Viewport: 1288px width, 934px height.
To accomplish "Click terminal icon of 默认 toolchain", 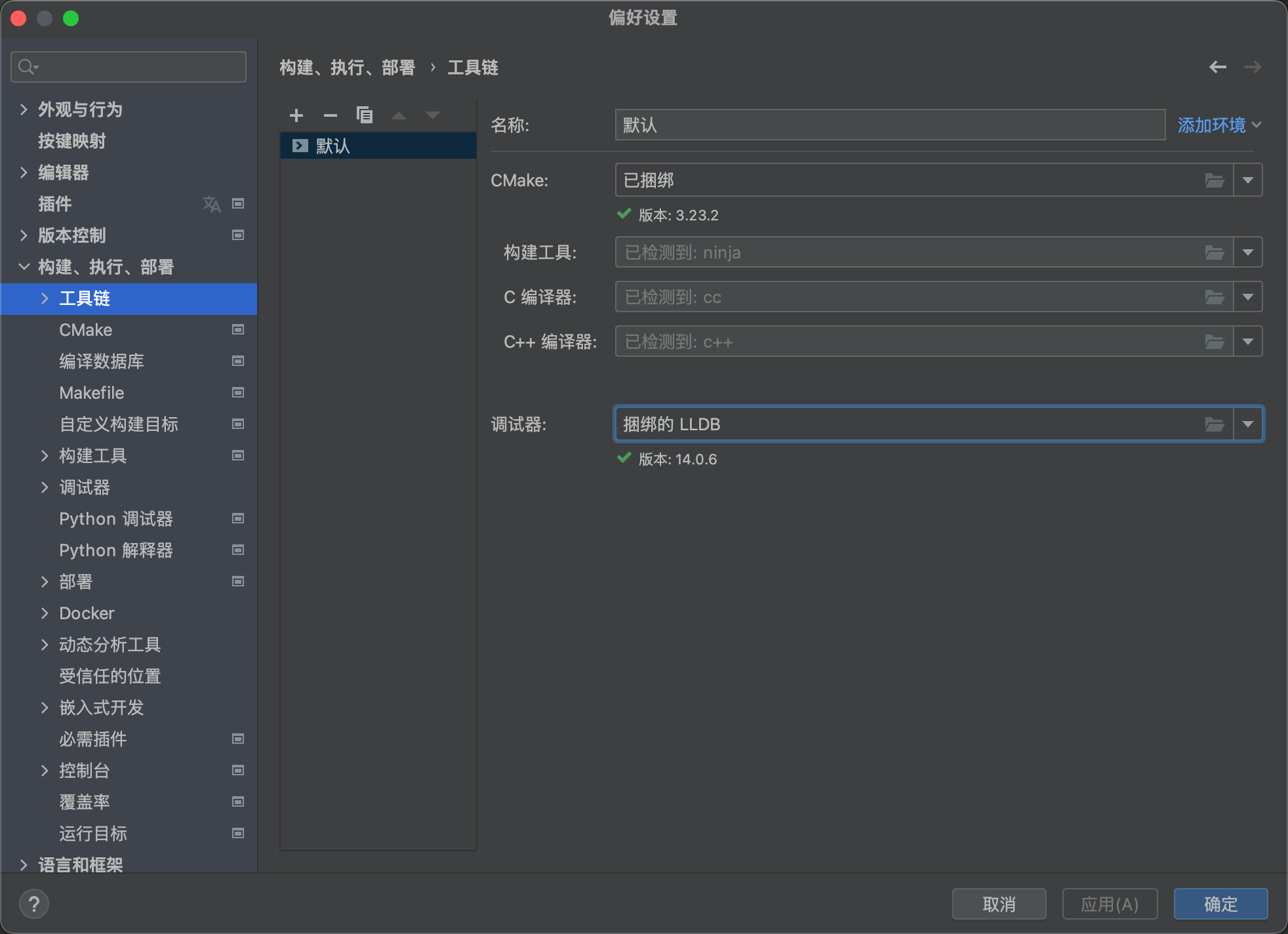I will coord(300,146).
